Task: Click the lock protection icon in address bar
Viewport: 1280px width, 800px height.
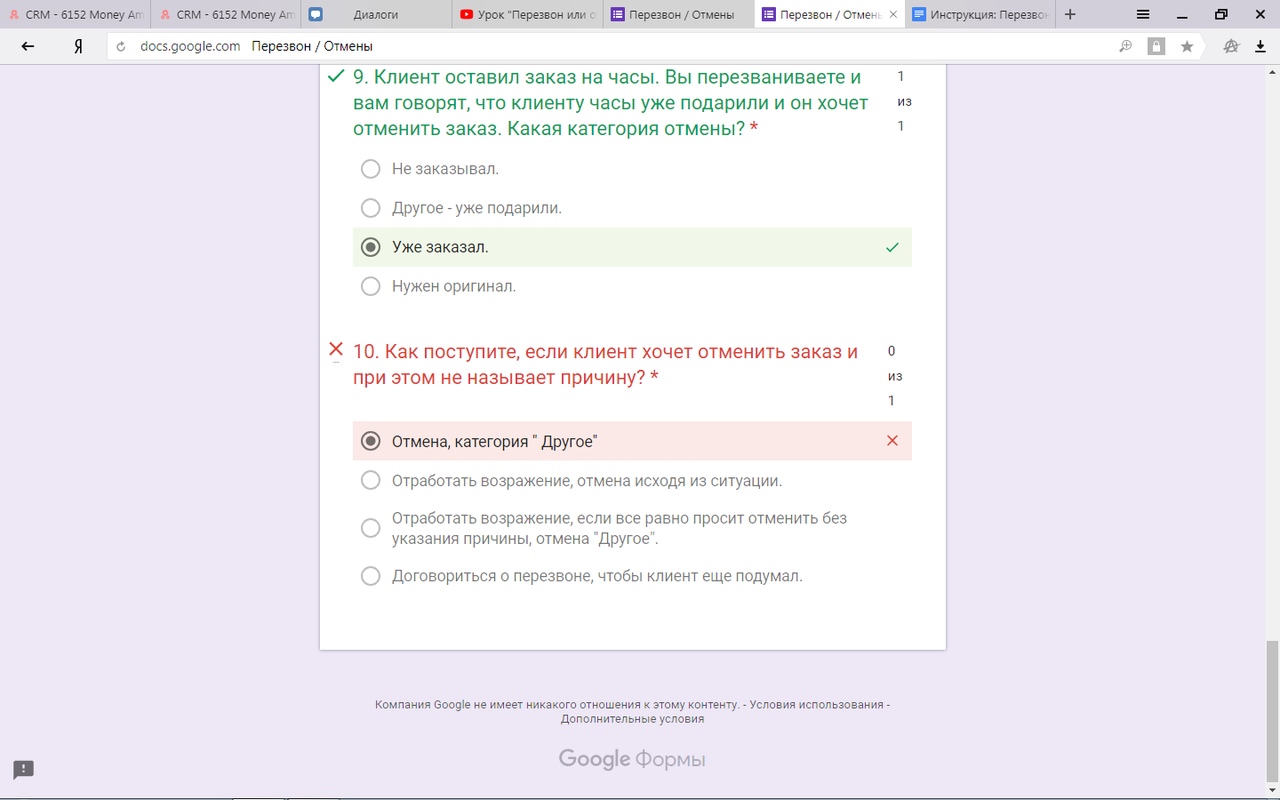Action: pyautogui.click(x=1156, y=46)
